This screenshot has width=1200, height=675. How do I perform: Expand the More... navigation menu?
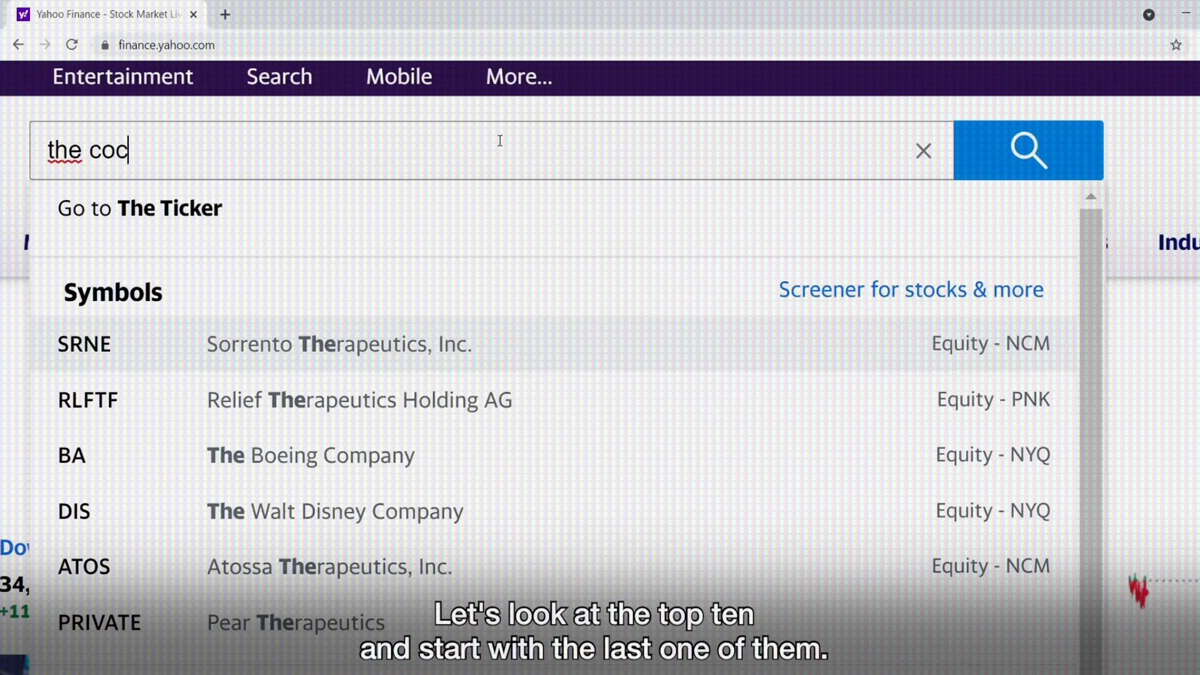click(x=518, y=77)
